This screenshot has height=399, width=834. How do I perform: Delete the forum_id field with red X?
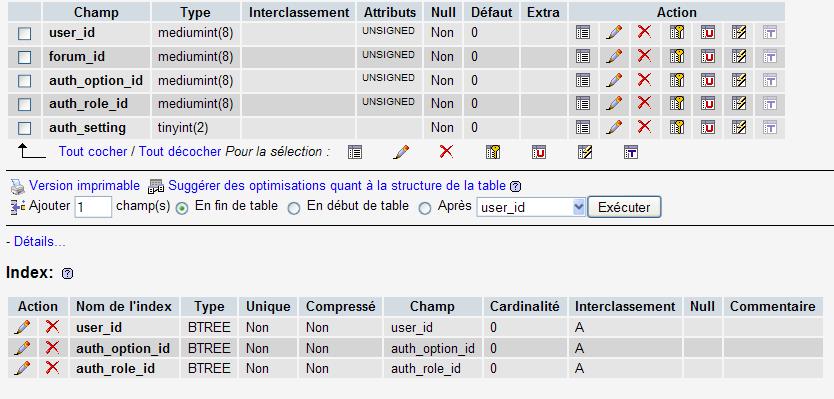[644, 55]
